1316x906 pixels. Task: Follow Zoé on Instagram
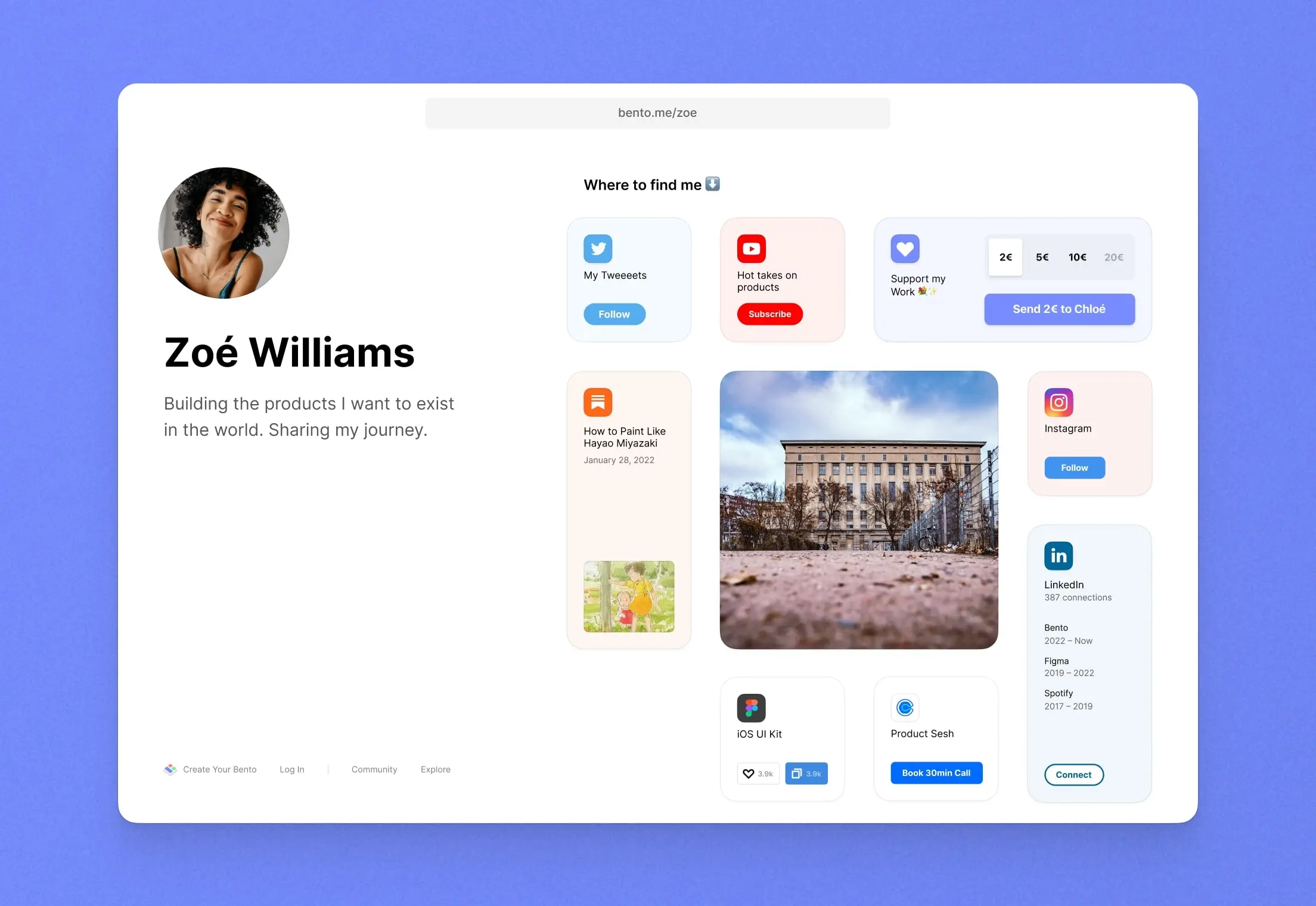pyautogui.click(x=1075, y=467)
